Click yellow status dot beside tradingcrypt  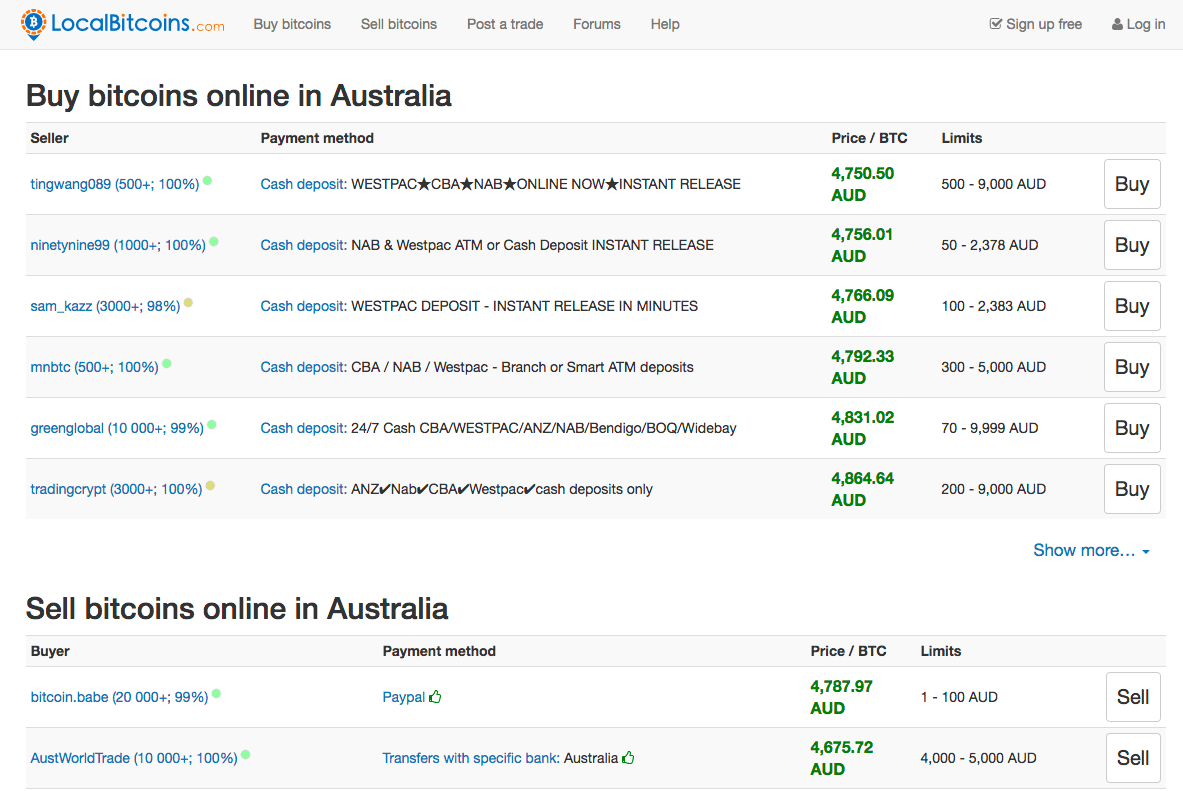coord(210,486)
